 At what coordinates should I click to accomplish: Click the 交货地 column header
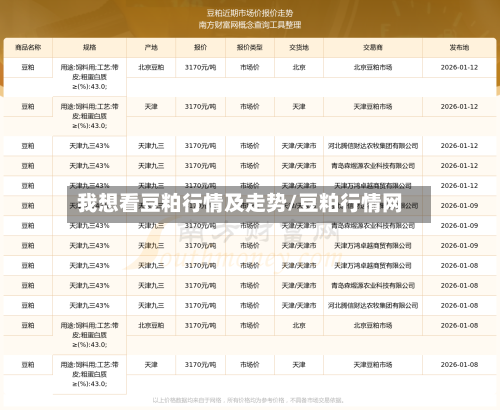(299, 48)
